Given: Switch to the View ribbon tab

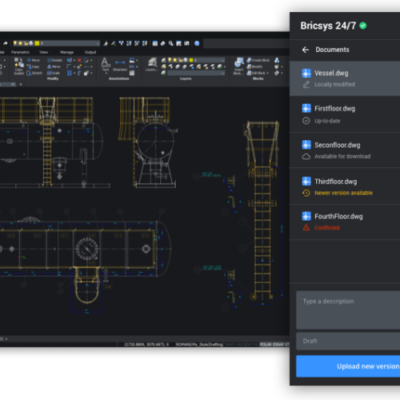Looking at the screenshot, I should point(44,52).
